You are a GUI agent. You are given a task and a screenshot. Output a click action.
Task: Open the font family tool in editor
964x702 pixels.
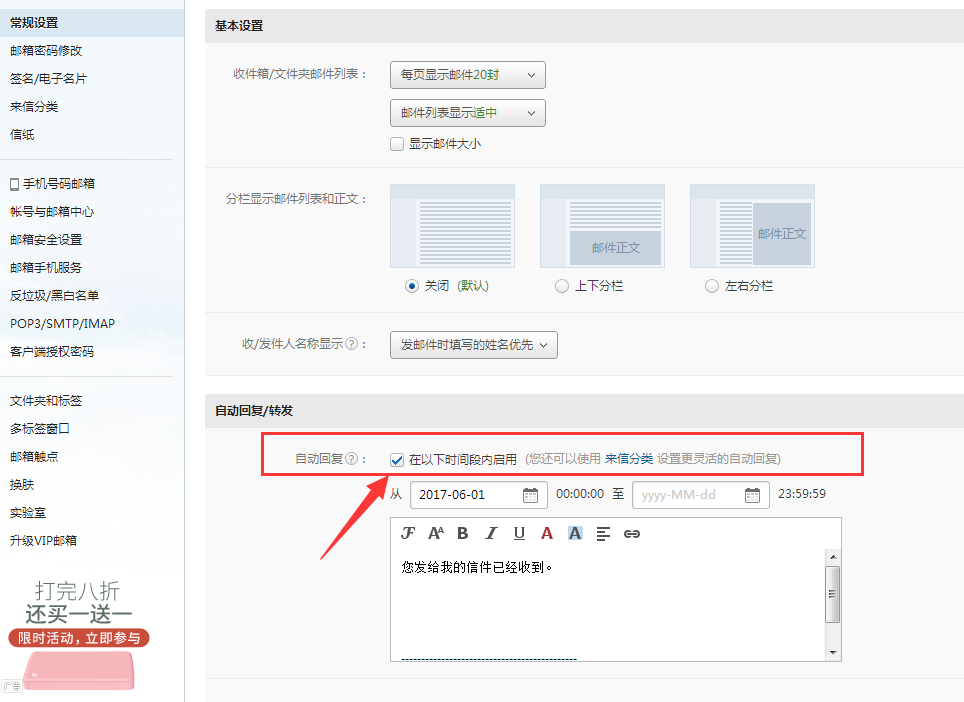click(408, 533)
